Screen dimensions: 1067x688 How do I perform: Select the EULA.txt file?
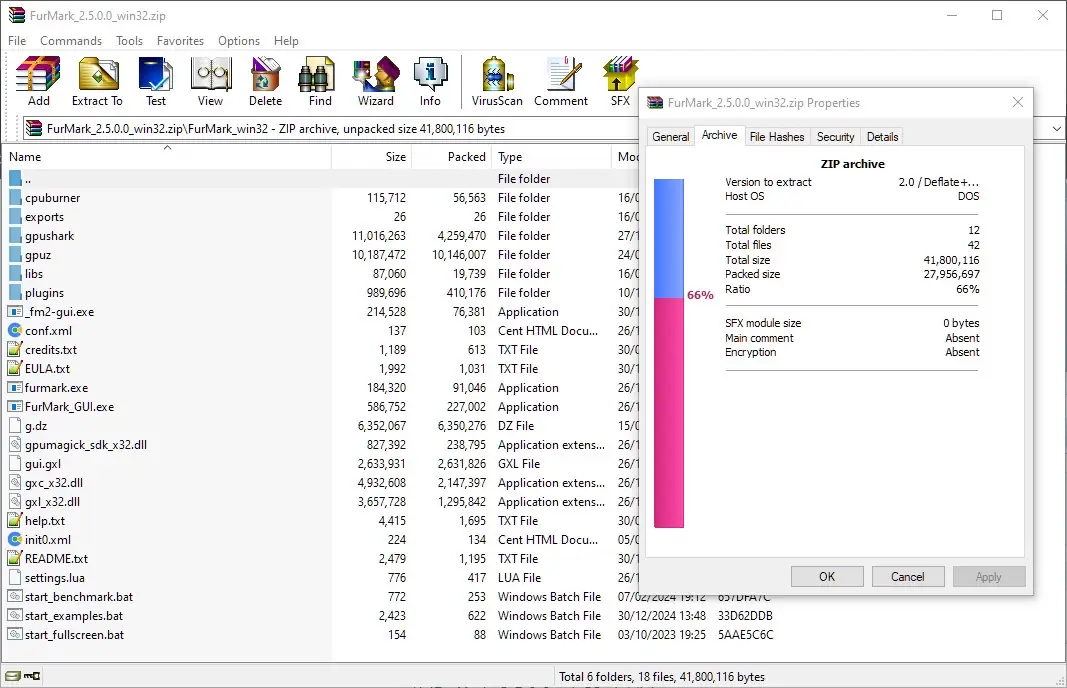321,369
